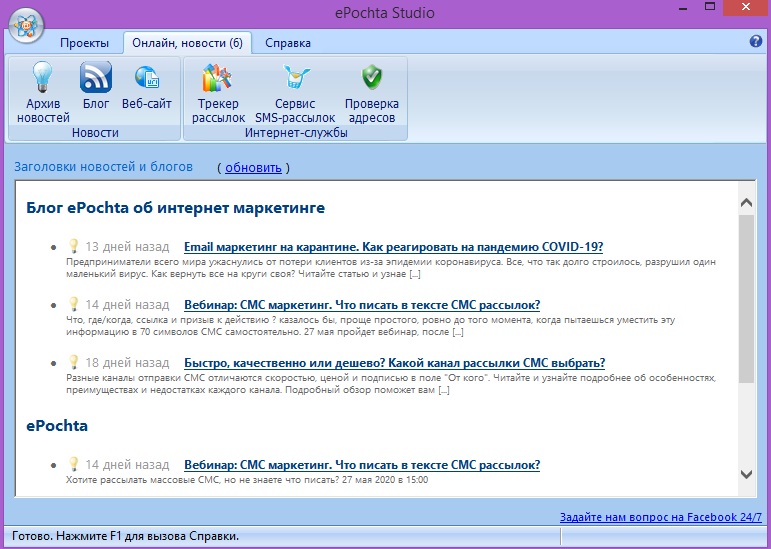
Task: Open Быстро, качественно или дешево article link
Action: (394, 363)
